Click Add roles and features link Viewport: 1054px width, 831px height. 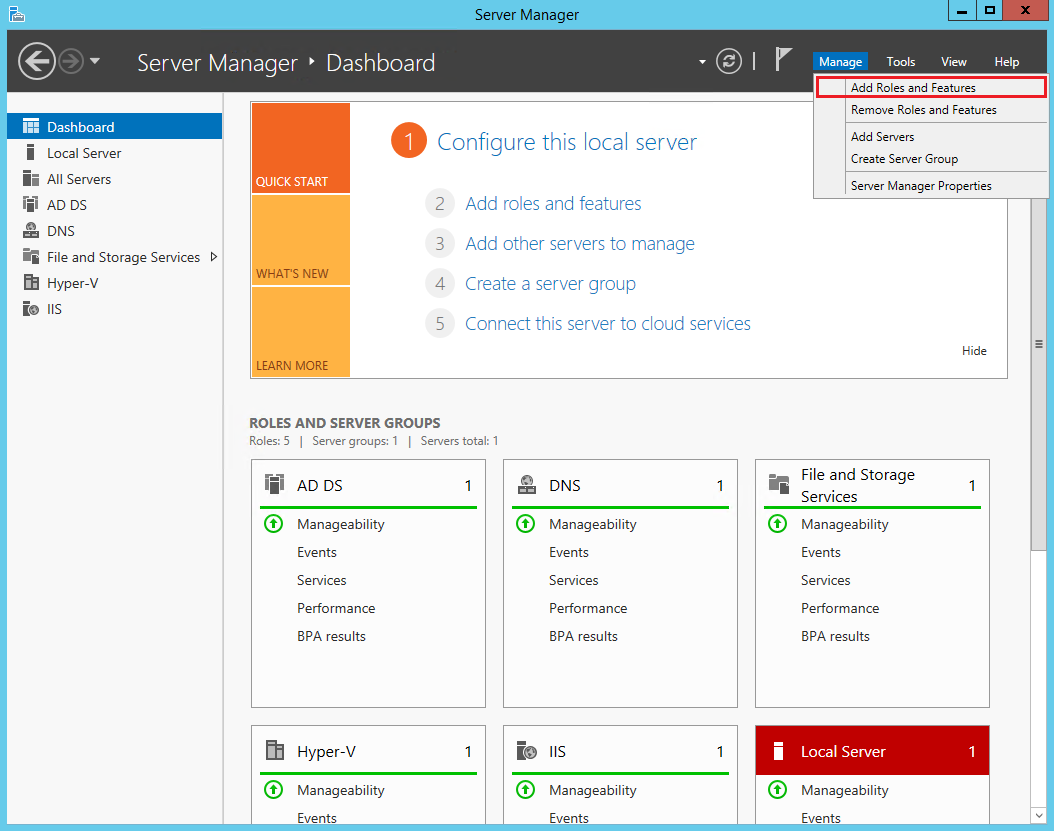[553, 203]
